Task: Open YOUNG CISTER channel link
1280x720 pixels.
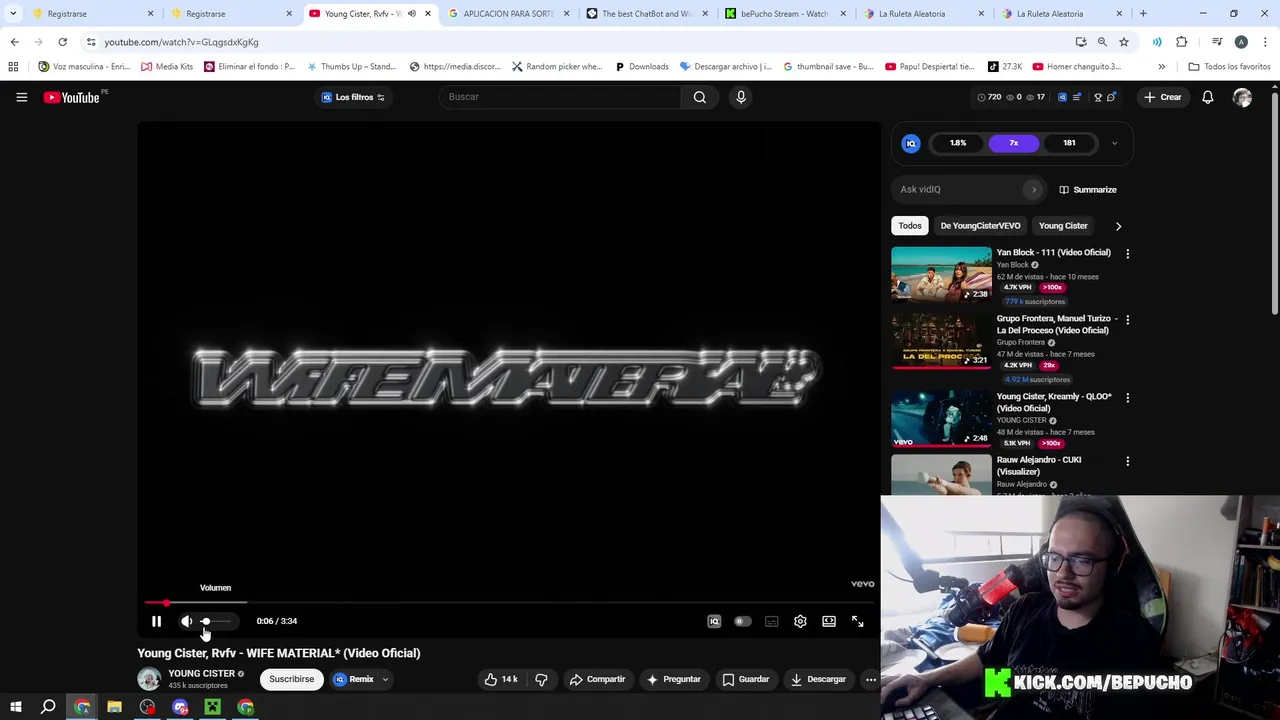Action: point(201,673)
